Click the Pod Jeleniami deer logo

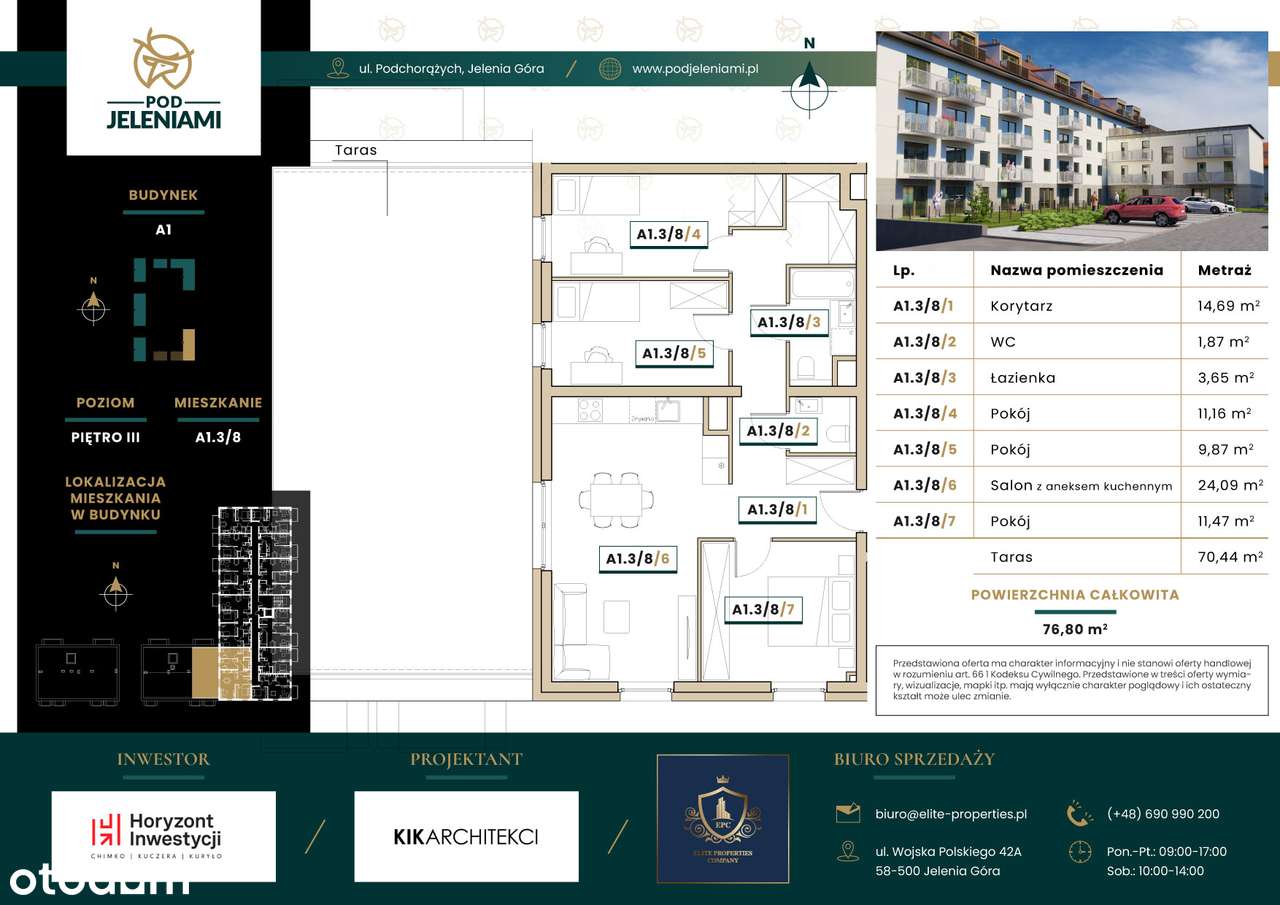pos(164,80)
